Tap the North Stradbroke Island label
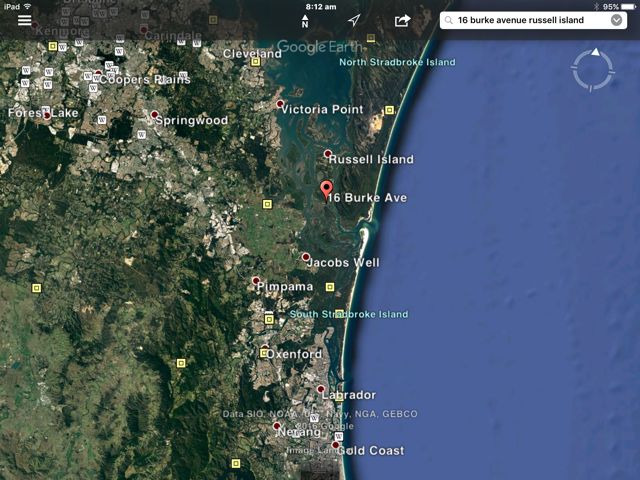The width and height of the screenshot is (640, 480). tap(396, 62)
